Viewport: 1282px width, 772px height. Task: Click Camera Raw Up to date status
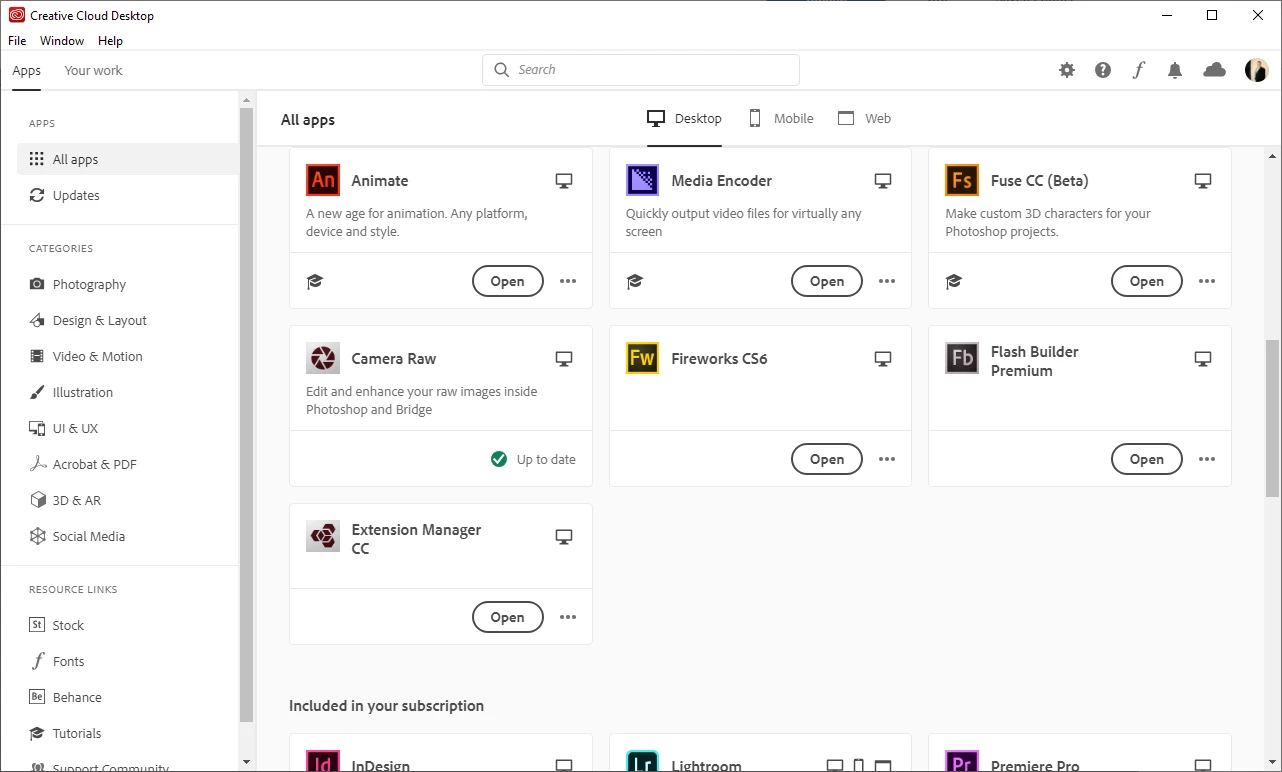(533, 459)
